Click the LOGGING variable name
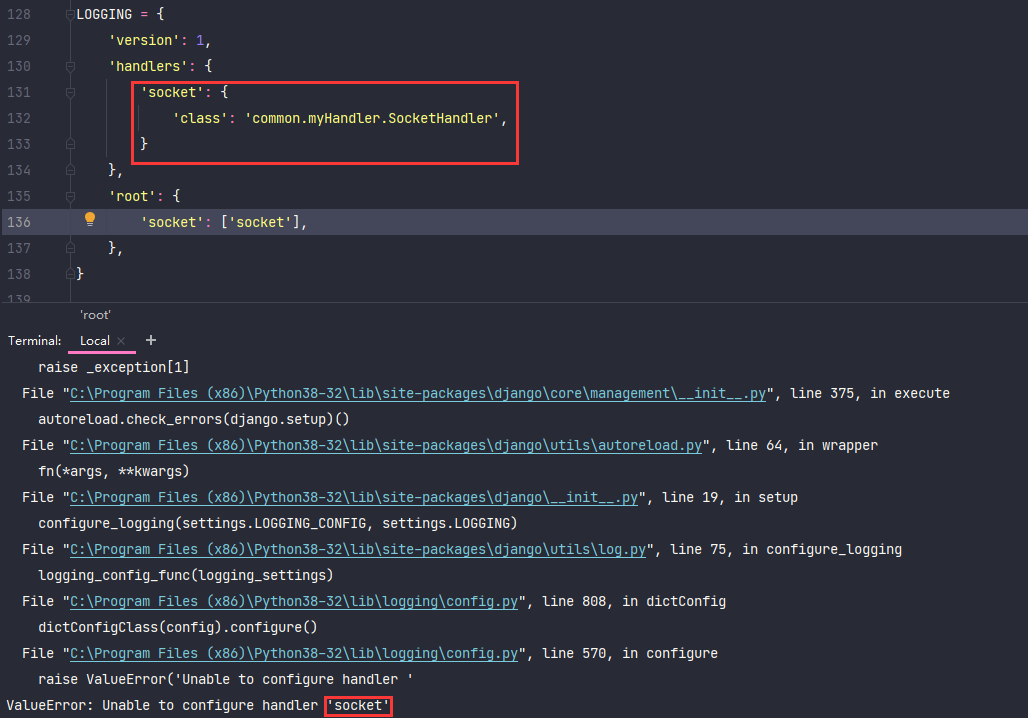Image resolution: width=1028 pixels, height=718 pixels. click(x=104, y=14)
